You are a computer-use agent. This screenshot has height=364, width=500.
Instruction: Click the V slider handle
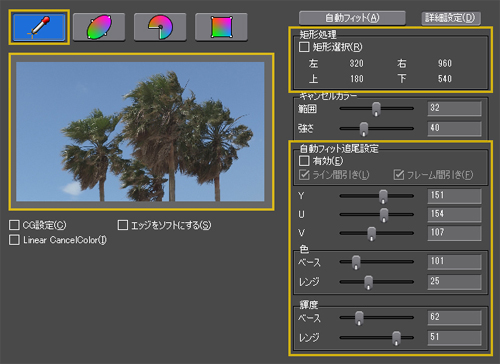click(371, 234)
